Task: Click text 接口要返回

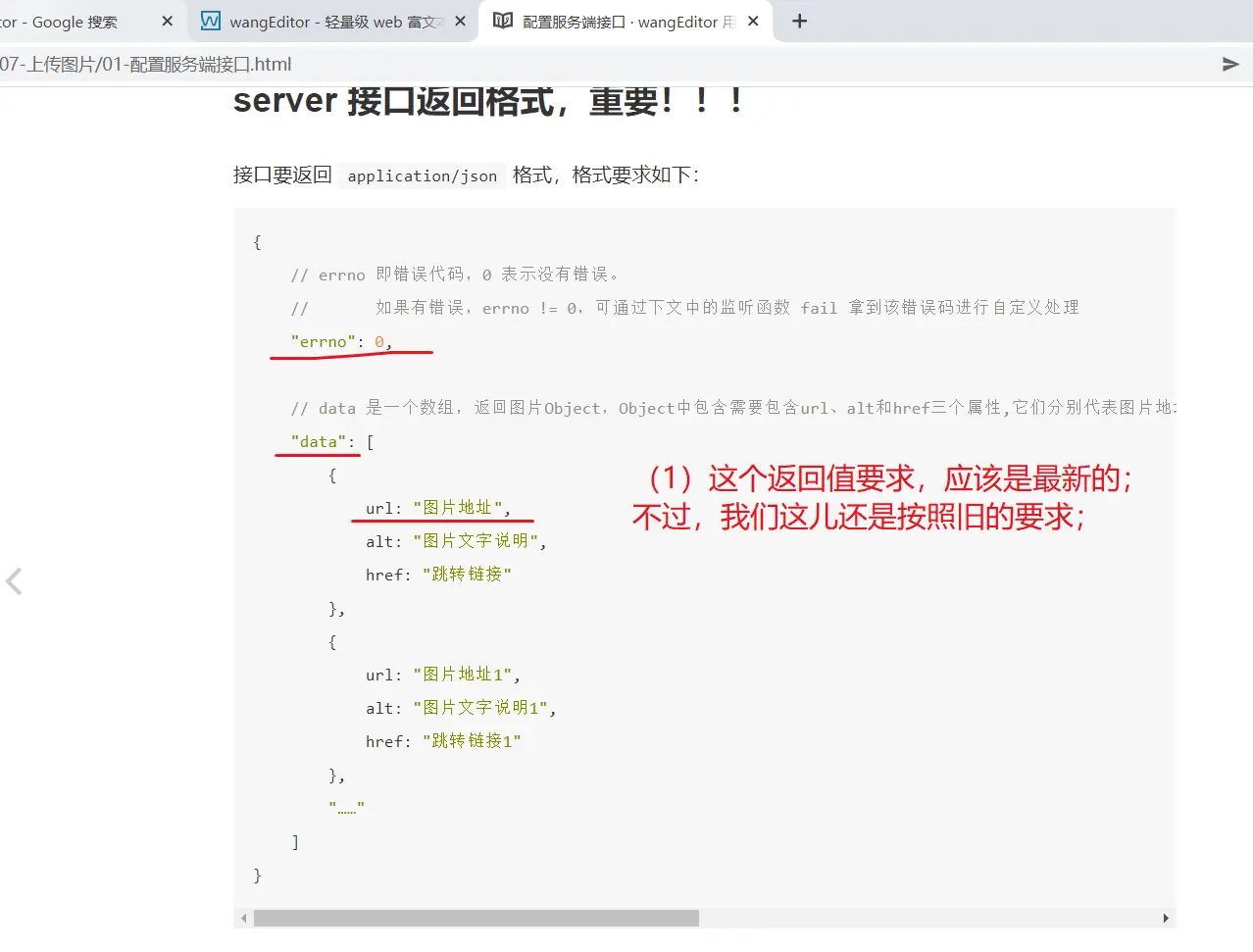Action: click(x=282, y=175)
